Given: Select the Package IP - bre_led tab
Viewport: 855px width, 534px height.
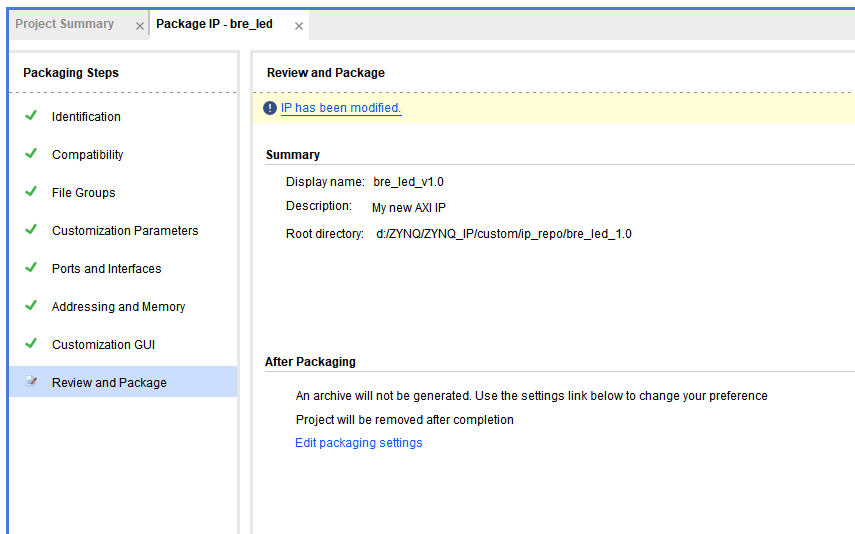Looking at the screenshot, I should click(x=214, y=24).
